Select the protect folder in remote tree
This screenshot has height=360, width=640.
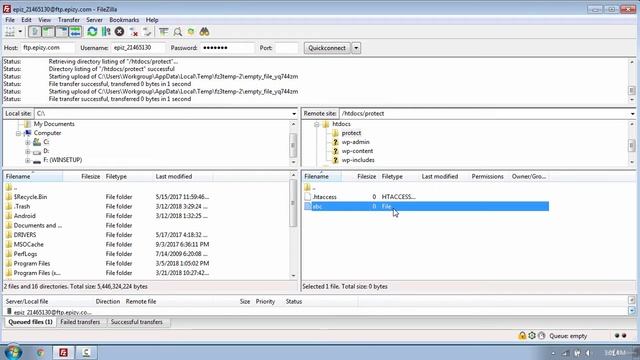(x=351, y=133)
